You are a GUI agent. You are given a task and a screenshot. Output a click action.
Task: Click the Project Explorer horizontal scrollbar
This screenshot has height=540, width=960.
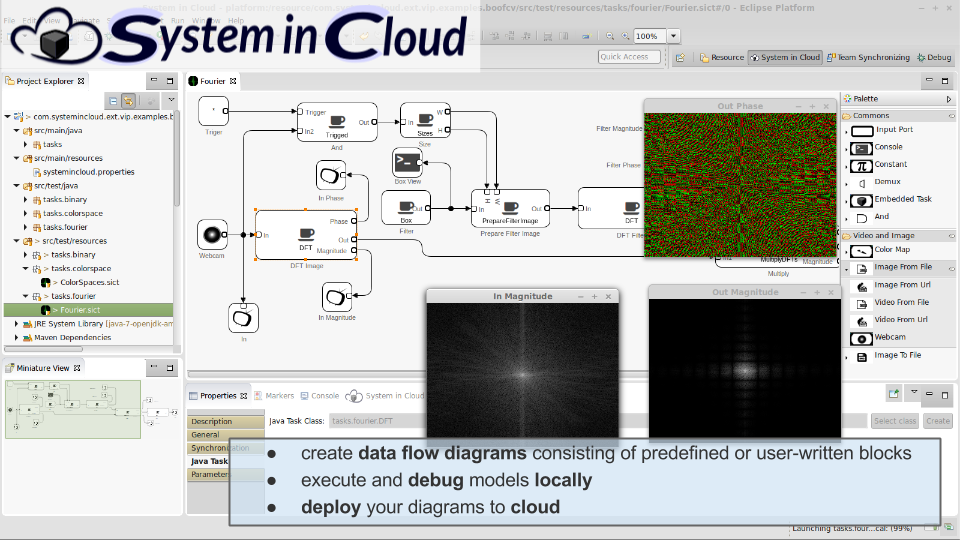tap(43, 350)
